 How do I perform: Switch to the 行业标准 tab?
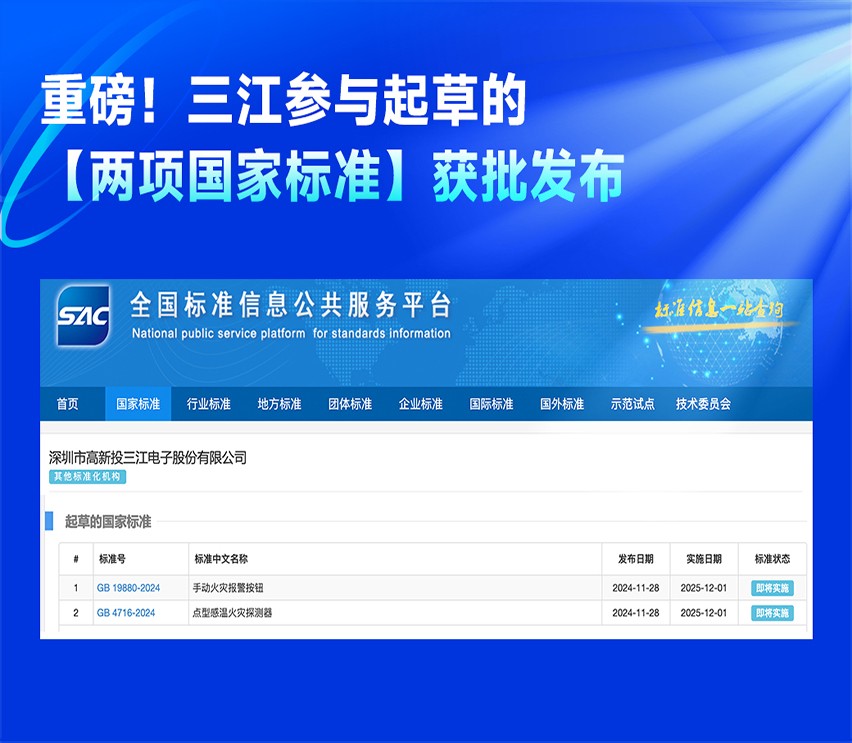tap(209, 404)
